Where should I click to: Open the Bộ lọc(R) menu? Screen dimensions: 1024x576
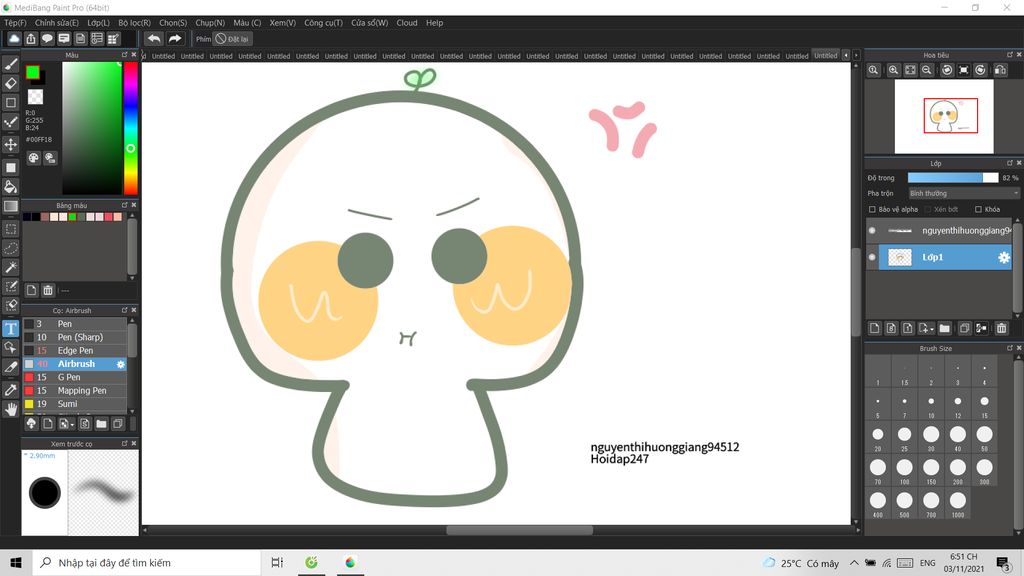[x=135, y=23]
